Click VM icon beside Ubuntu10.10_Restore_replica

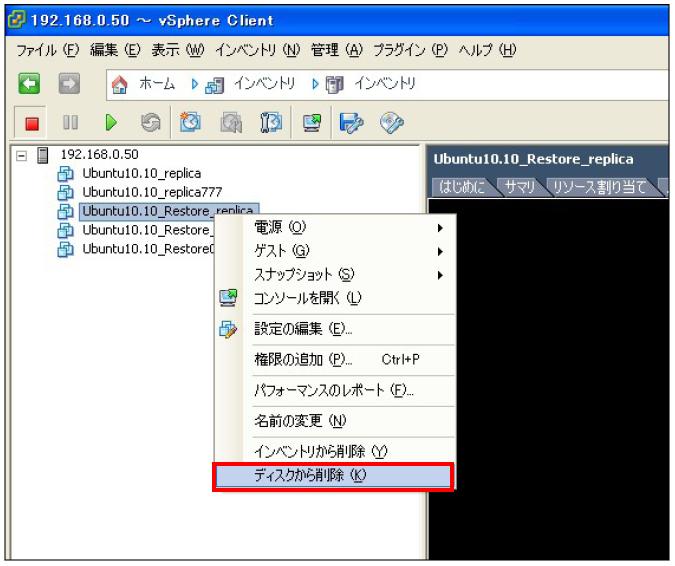65,211
